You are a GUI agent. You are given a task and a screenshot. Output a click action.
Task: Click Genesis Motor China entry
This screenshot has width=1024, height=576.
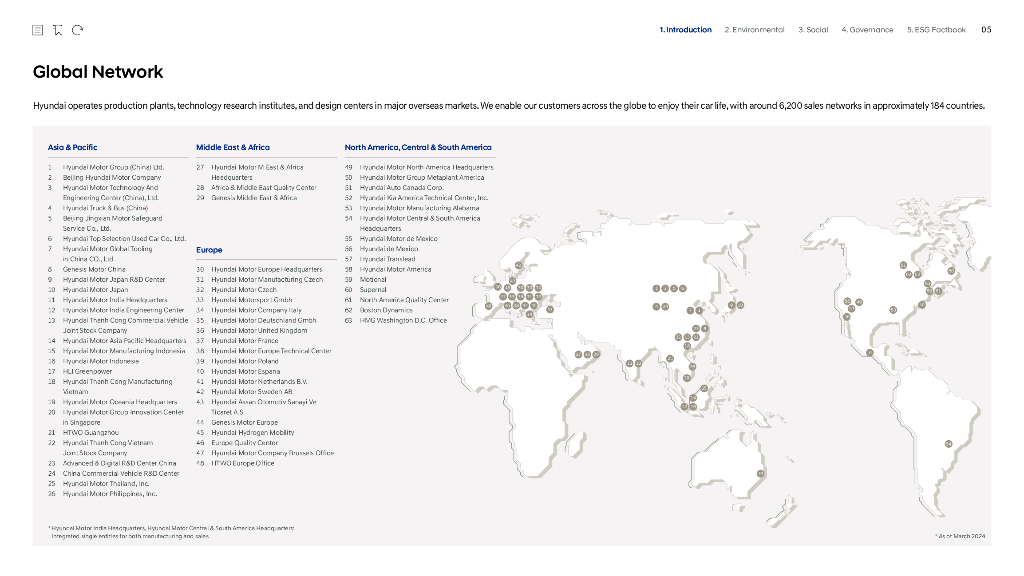pos(94,270)
